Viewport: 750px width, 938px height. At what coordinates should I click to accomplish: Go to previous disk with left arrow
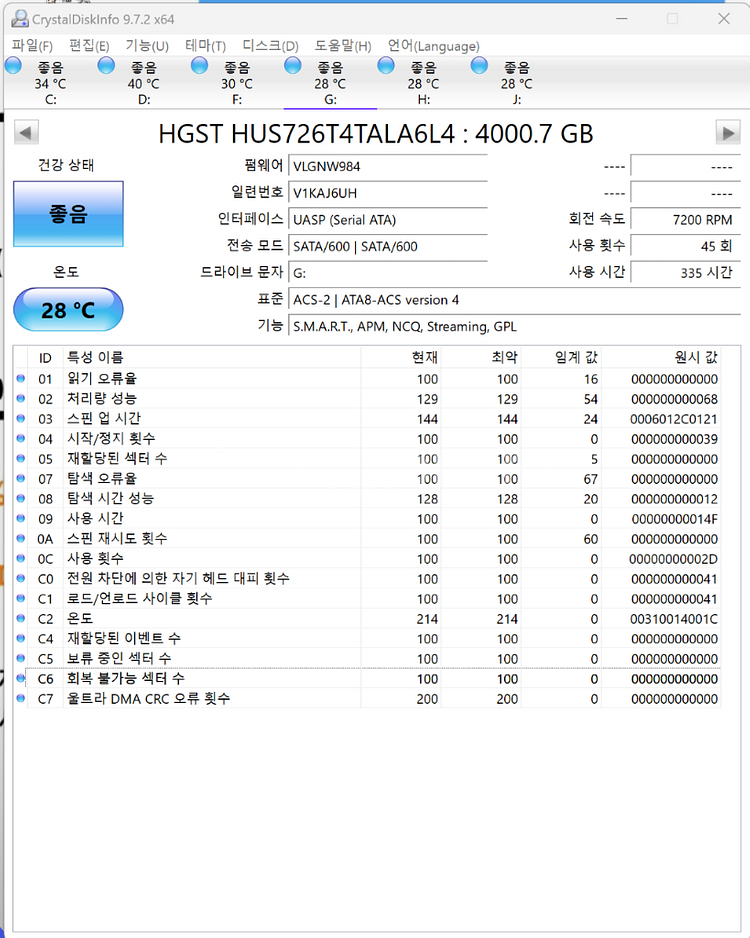pyautogui.click(x=27, y=133)
